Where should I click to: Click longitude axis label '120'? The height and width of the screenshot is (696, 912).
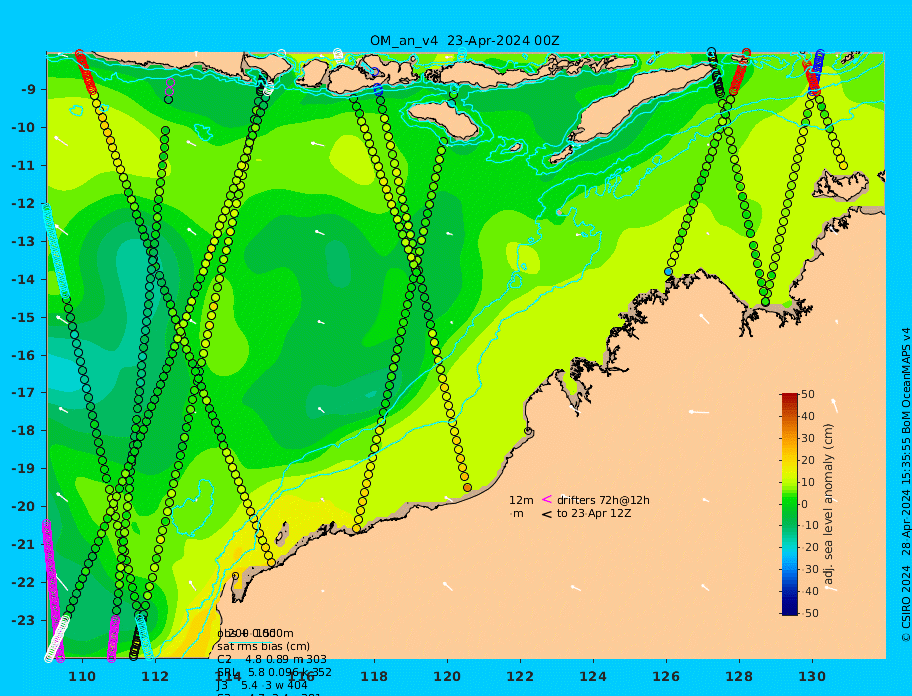(x=447, y=677)
